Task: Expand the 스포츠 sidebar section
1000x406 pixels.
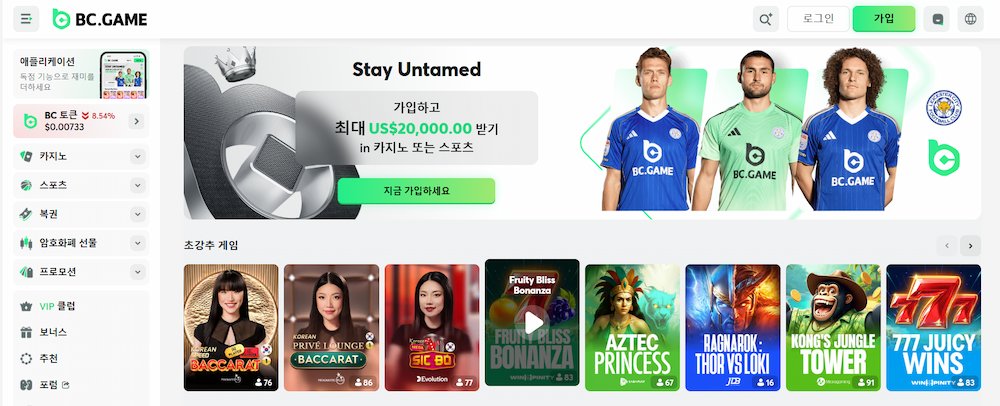Action: [x=138, y=185]
